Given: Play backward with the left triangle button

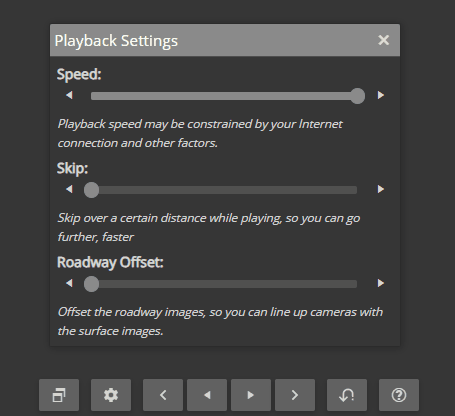Looking at the screenshot, I should [x=207, y=395].
